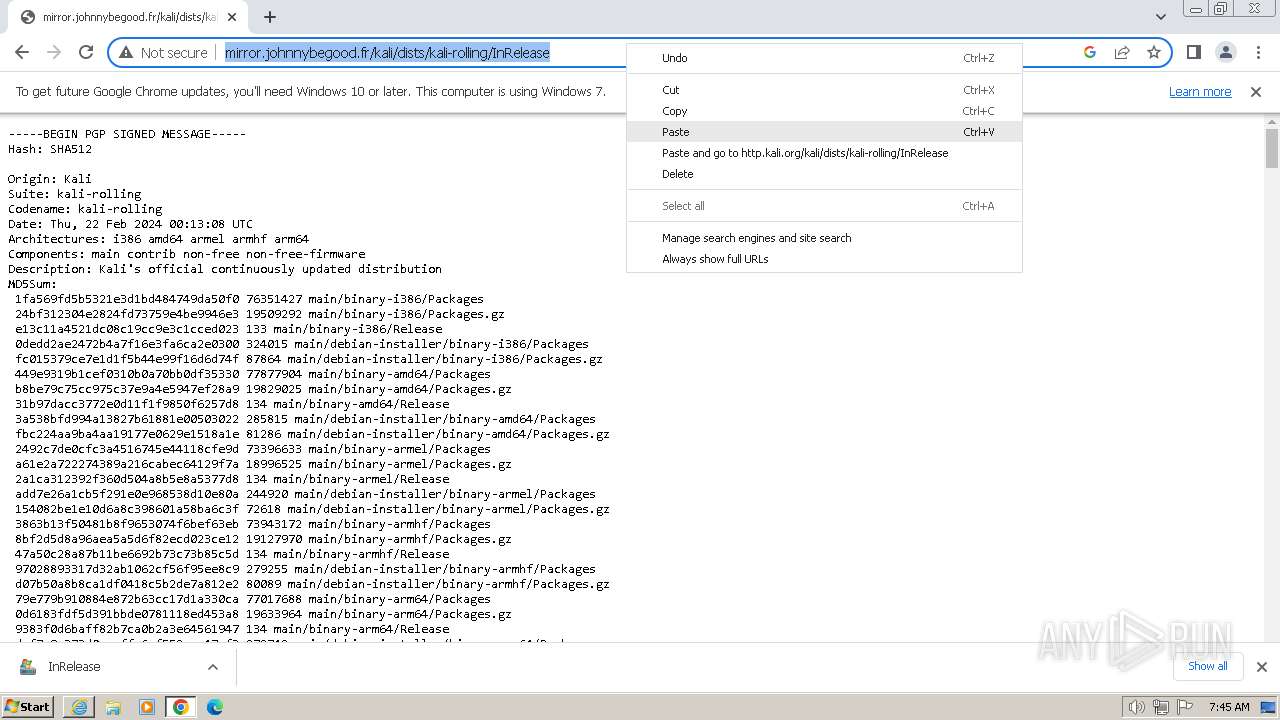Switch to Chrome in taskbar
The width and height of the screenshot is (1280, 720).
[181, 707]
